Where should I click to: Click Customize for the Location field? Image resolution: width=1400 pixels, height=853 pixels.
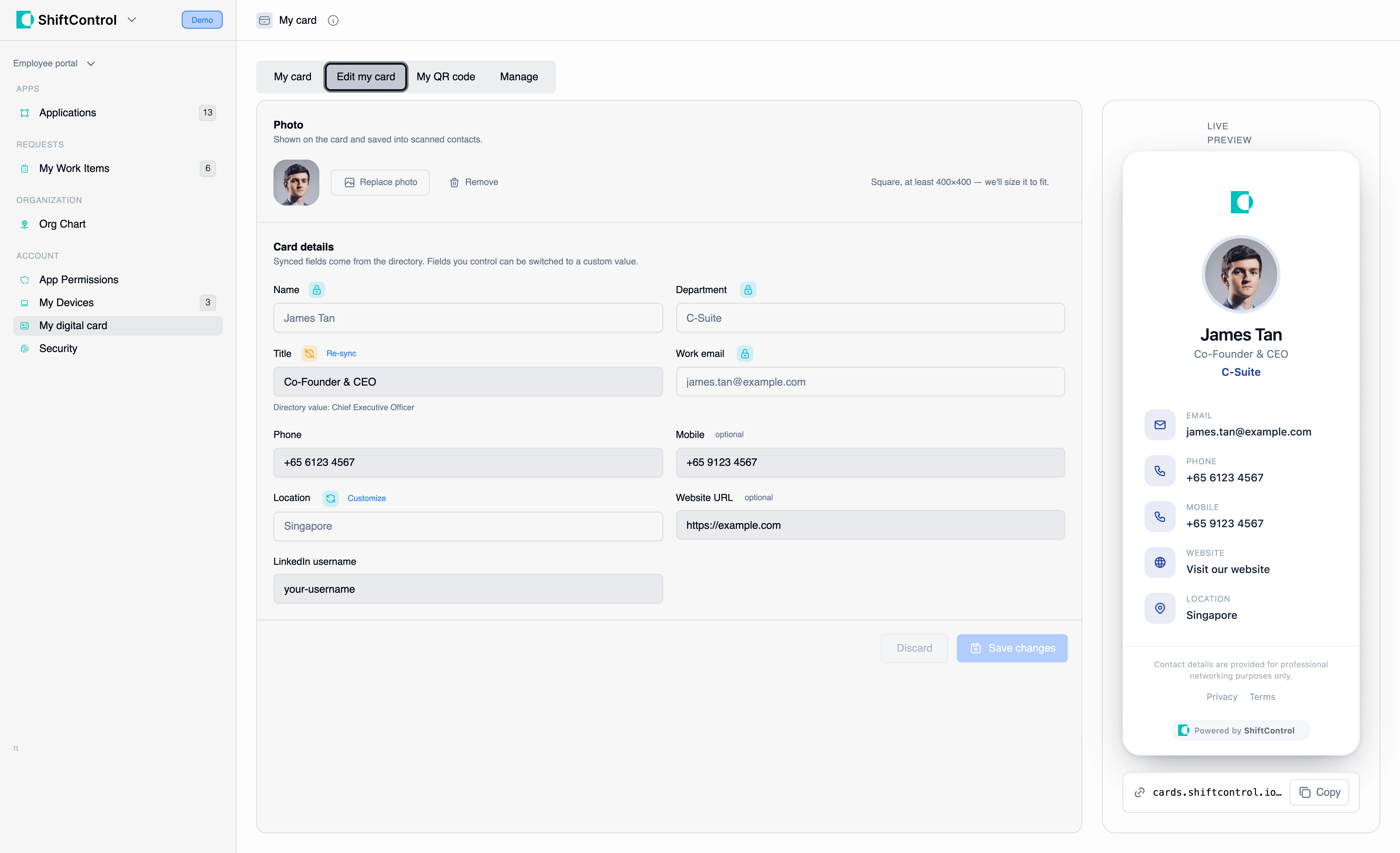point(367,498)
